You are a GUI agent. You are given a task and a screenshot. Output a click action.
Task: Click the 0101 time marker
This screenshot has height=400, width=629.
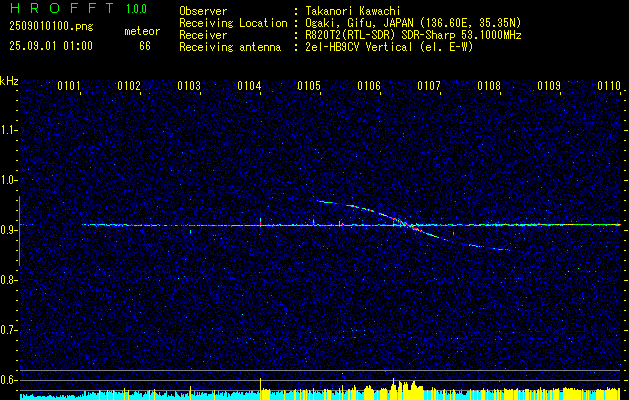[69, 86]
